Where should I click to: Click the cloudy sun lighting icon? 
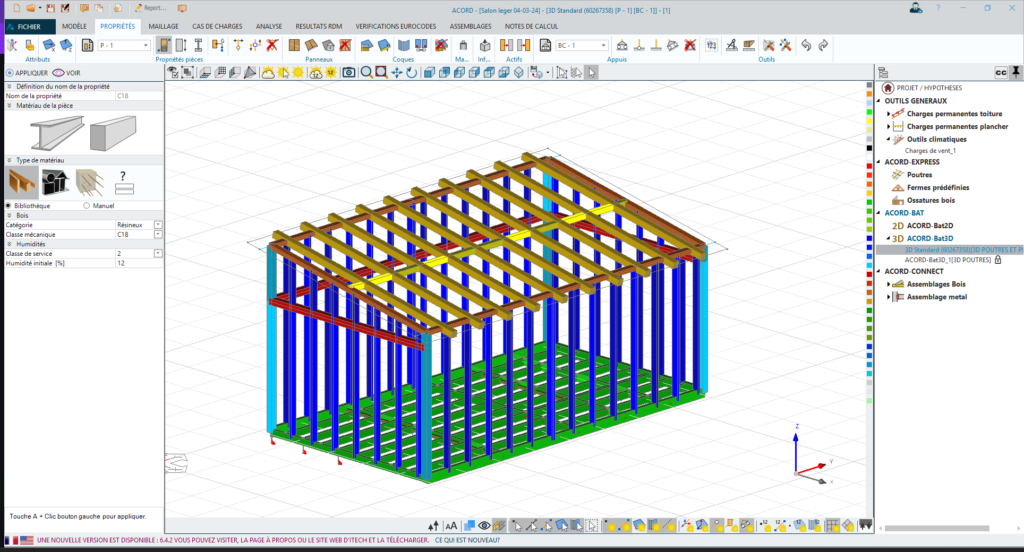pos(268,73)
